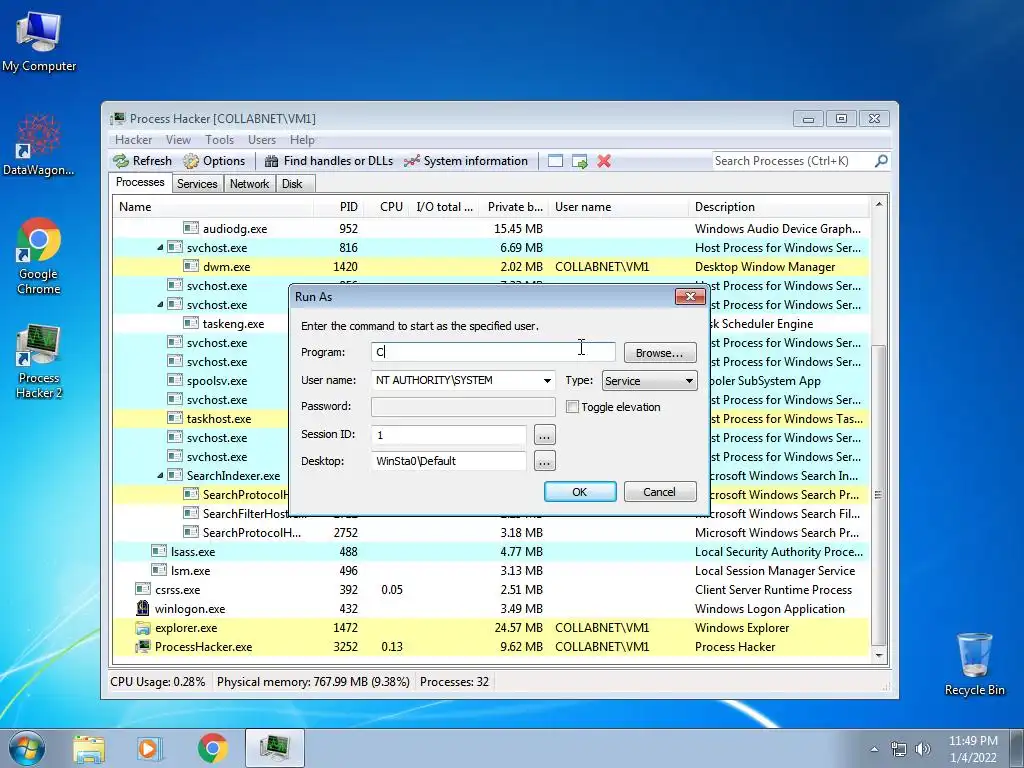Image resolution: width=1024 pixels, height=768 pixels.
Task: Select the DataWagon desktop shortcut
Action: click(x=39, y=145)
